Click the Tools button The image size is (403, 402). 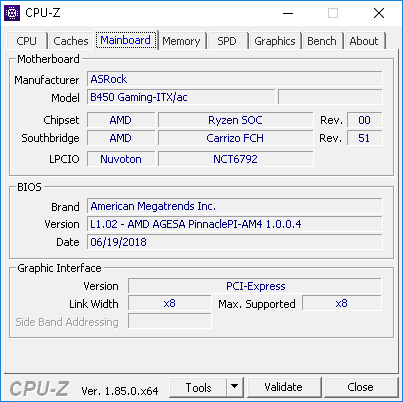198,387
